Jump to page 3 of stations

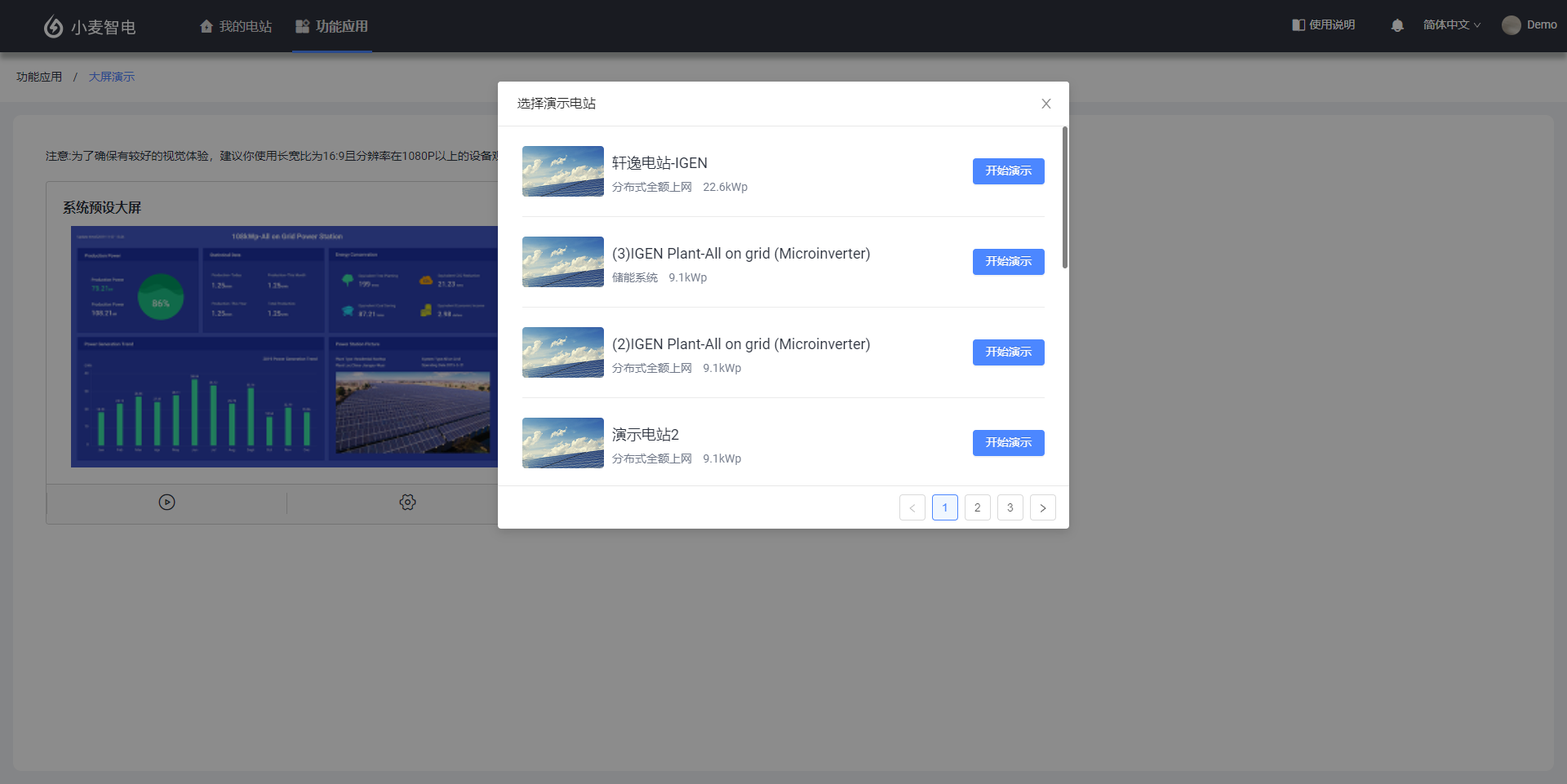1010,507
